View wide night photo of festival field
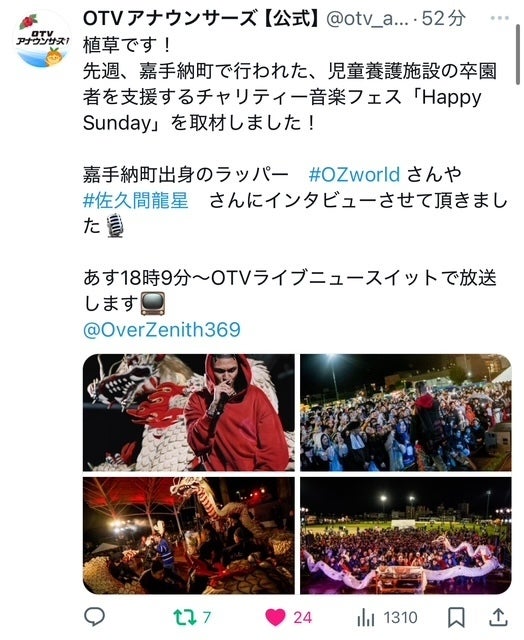524x640 pixels. click(x=406, y=536)
